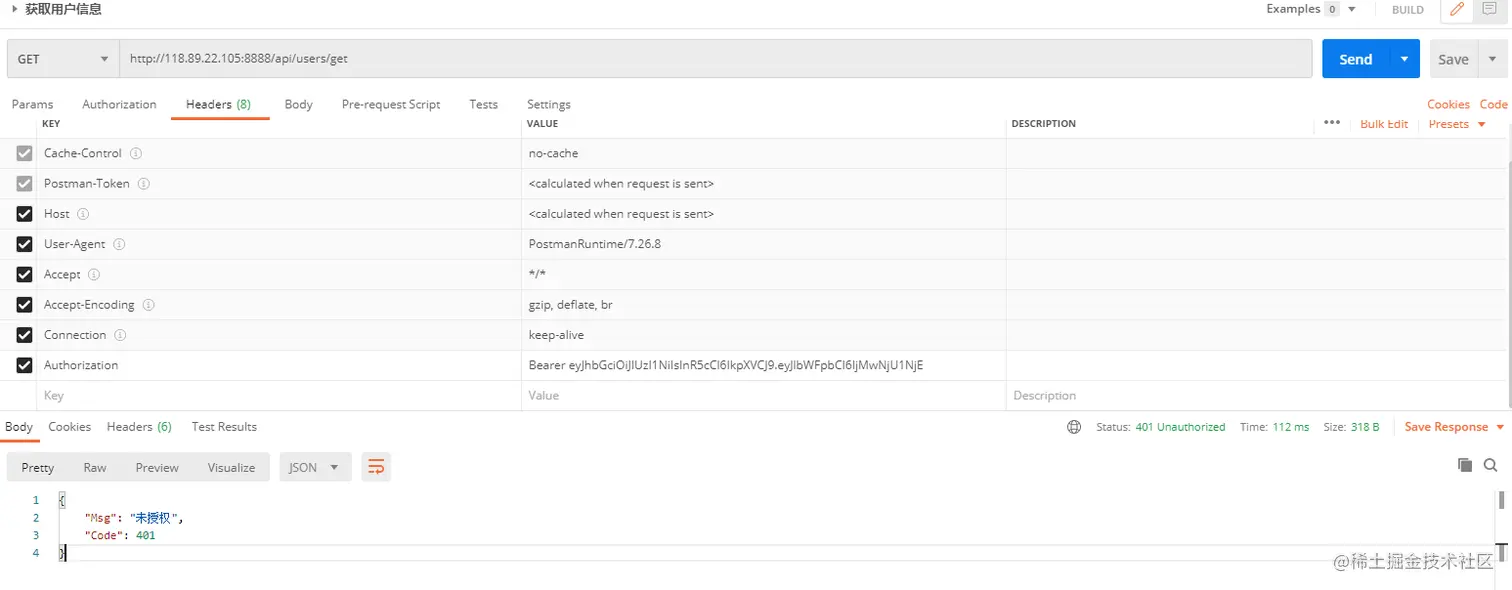Uncheck the Connection header checkbox
This screenshot has height=590, width=1512.
(x=25, y=335)
